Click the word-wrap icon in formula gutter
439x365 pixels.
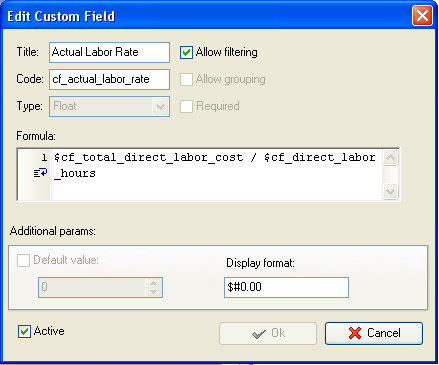[40, 173]
